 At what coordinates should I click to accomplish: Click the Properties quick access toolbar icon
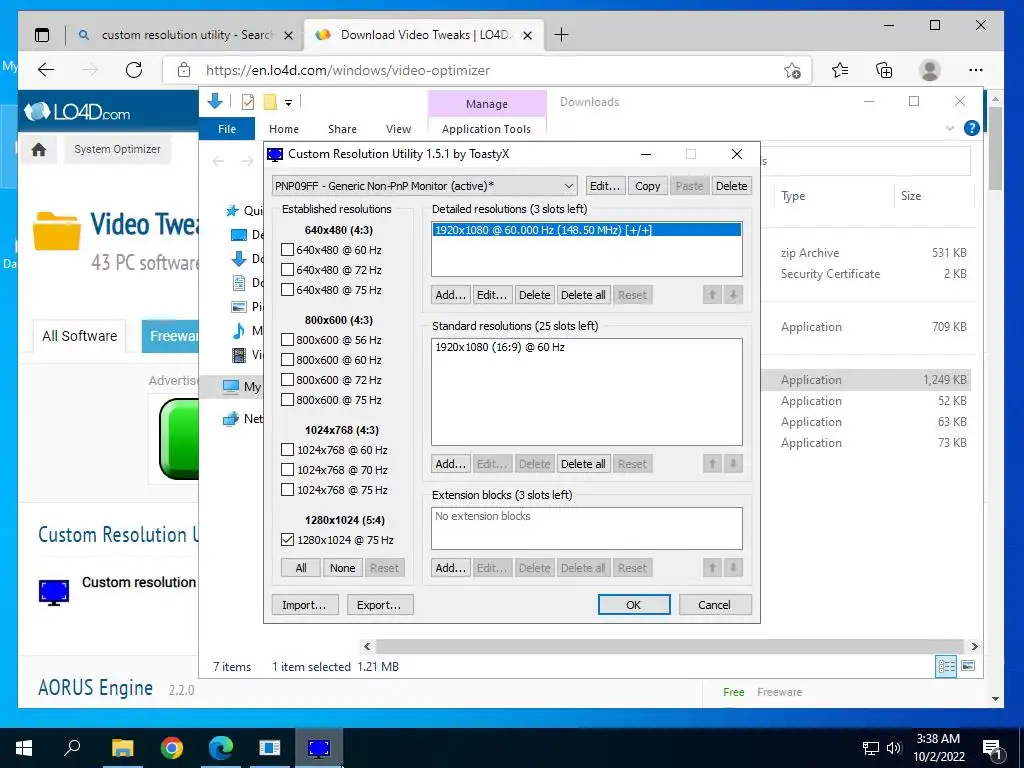click(248, 102)
